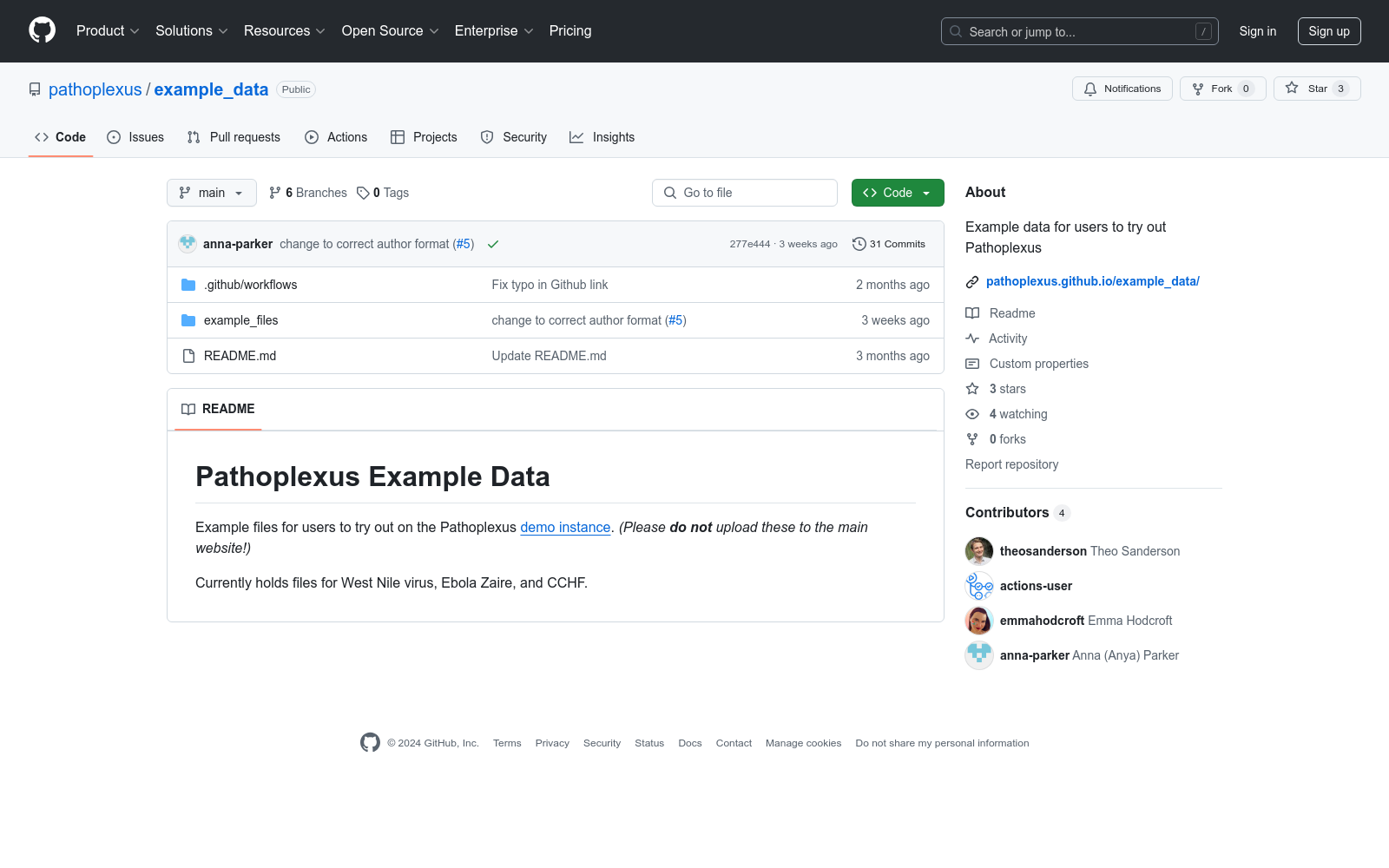This screenshot has width=1389, height=868.
Task: Open the demo instance link
Action: [x=565, y=527]
